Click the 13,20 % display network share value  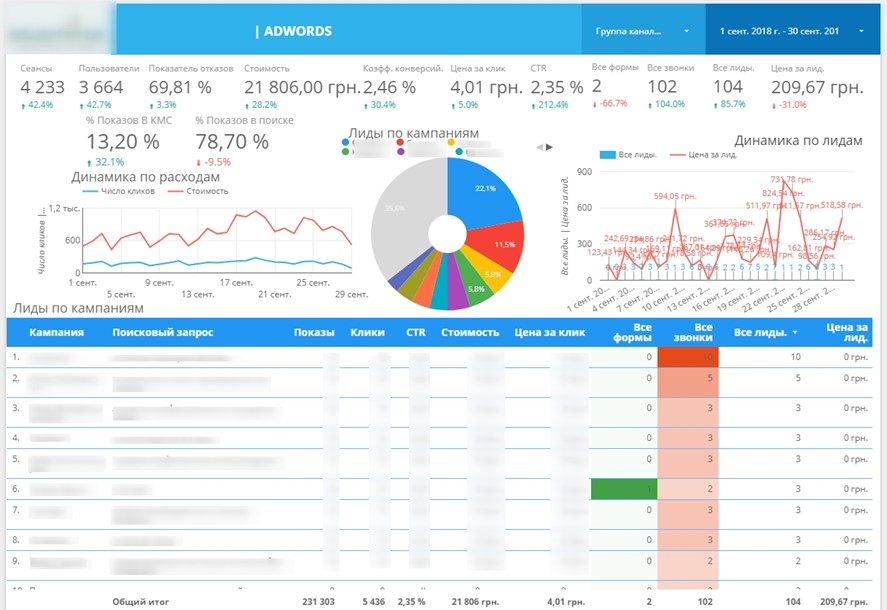pyautogui.click(x=123, y=142)
